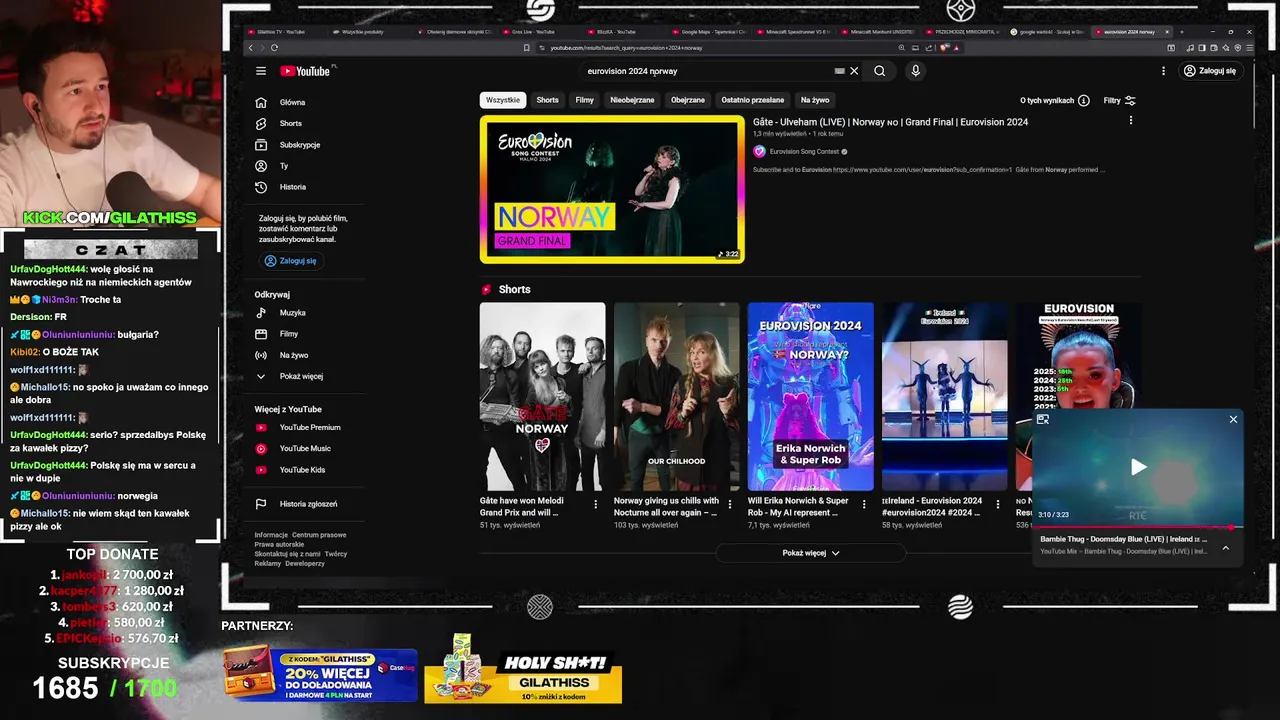This screenshot has height=720, width=1280.
Task: Reload the page in browser toolbar
Action: pyautogui.click(x=274, y=48)
